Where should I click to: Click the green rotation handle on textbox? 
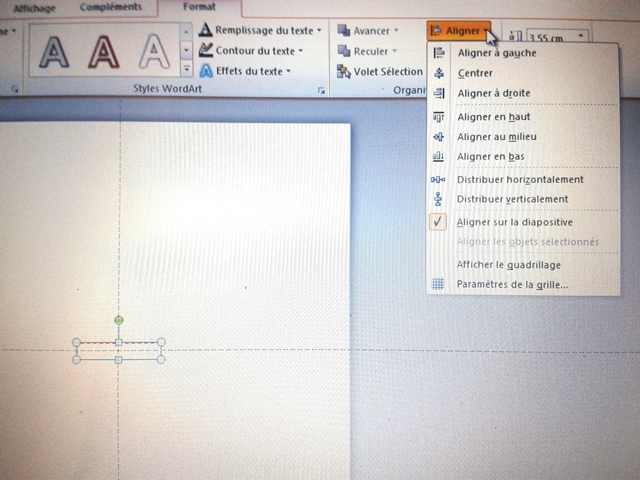pyautogui.click(x=119, y=320)
